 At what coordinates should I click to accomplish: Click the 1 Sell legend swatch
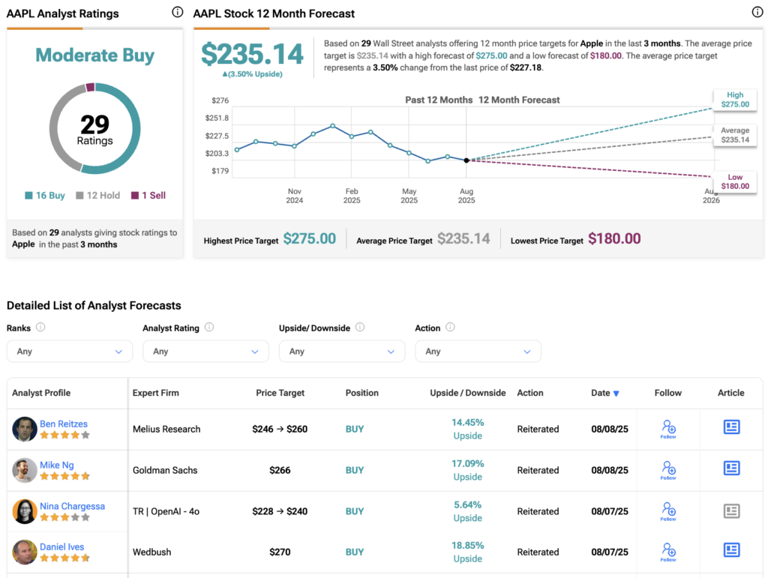click(135, 195)
